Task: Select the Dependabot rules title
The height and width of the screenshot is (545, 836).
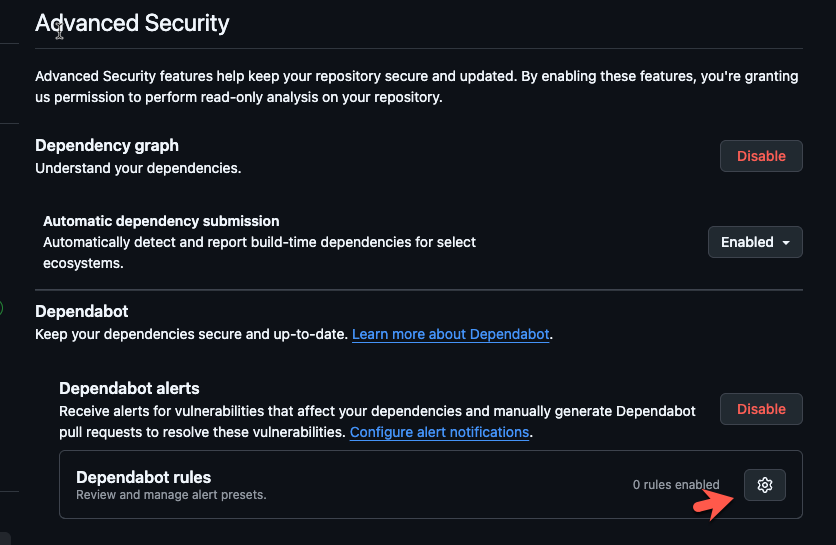Action: (143, 477)
